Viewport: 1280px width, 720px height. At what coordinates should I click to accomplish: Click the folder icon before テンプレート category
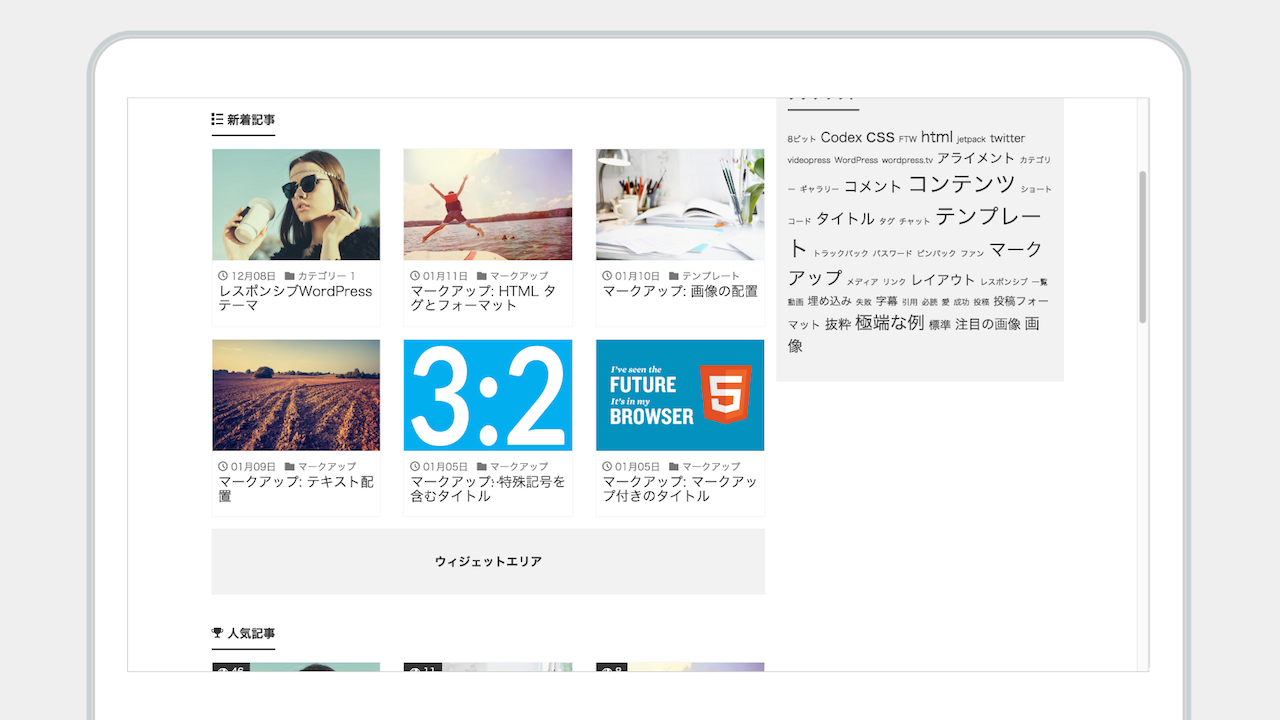674,276
